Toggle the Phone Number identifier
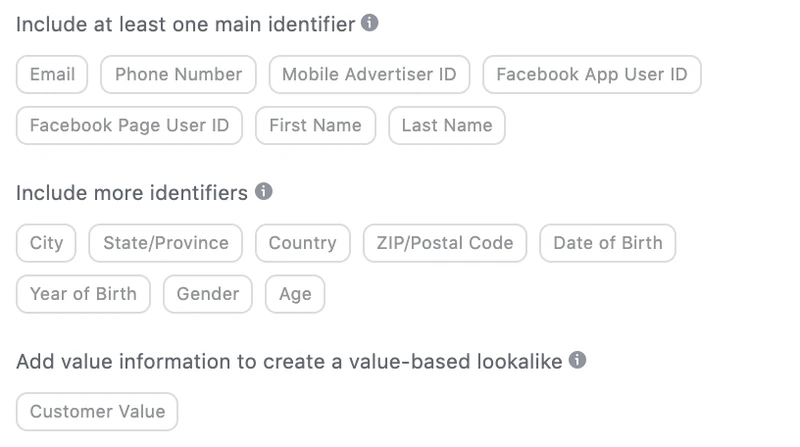Viewport: 800px width, 447px height. pos(178,74)
